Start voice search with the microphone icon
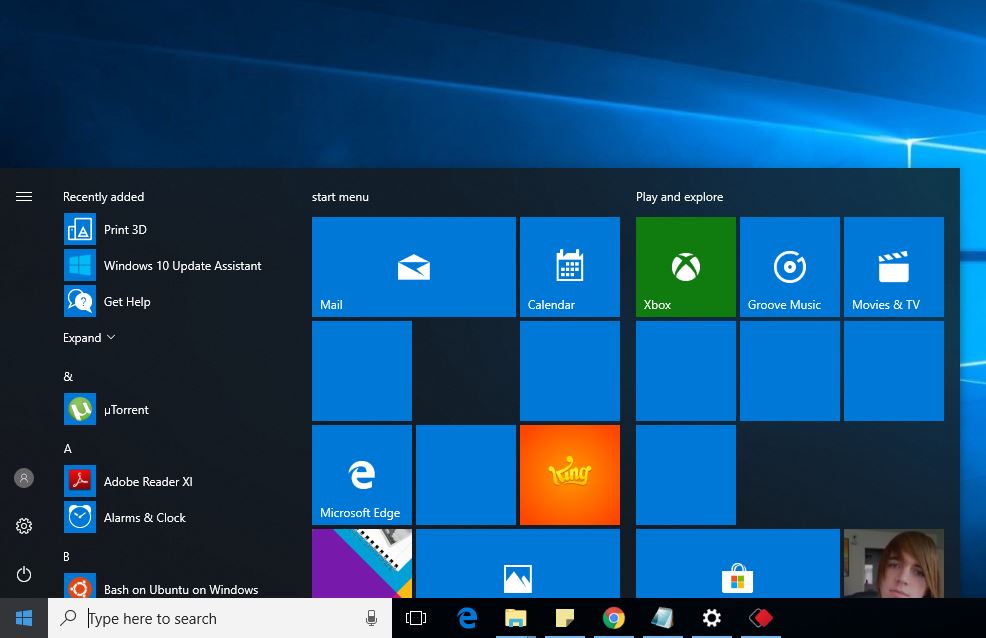The width and height of the screenshot is (986, 638). 371,618
